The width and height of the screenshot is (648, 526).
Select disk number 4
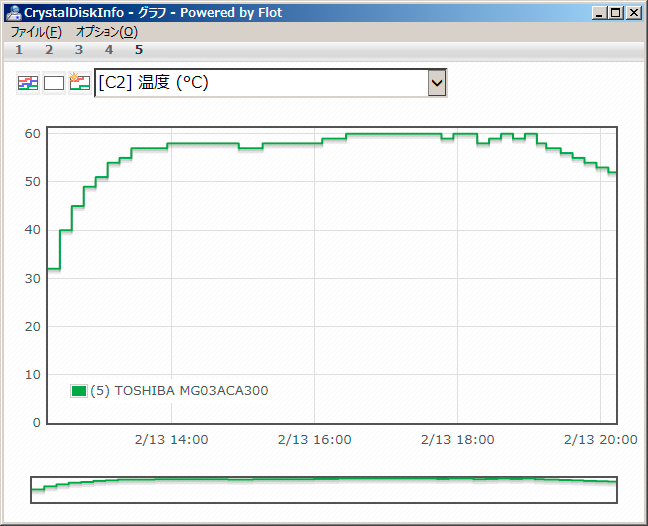(x=109, y=50)
